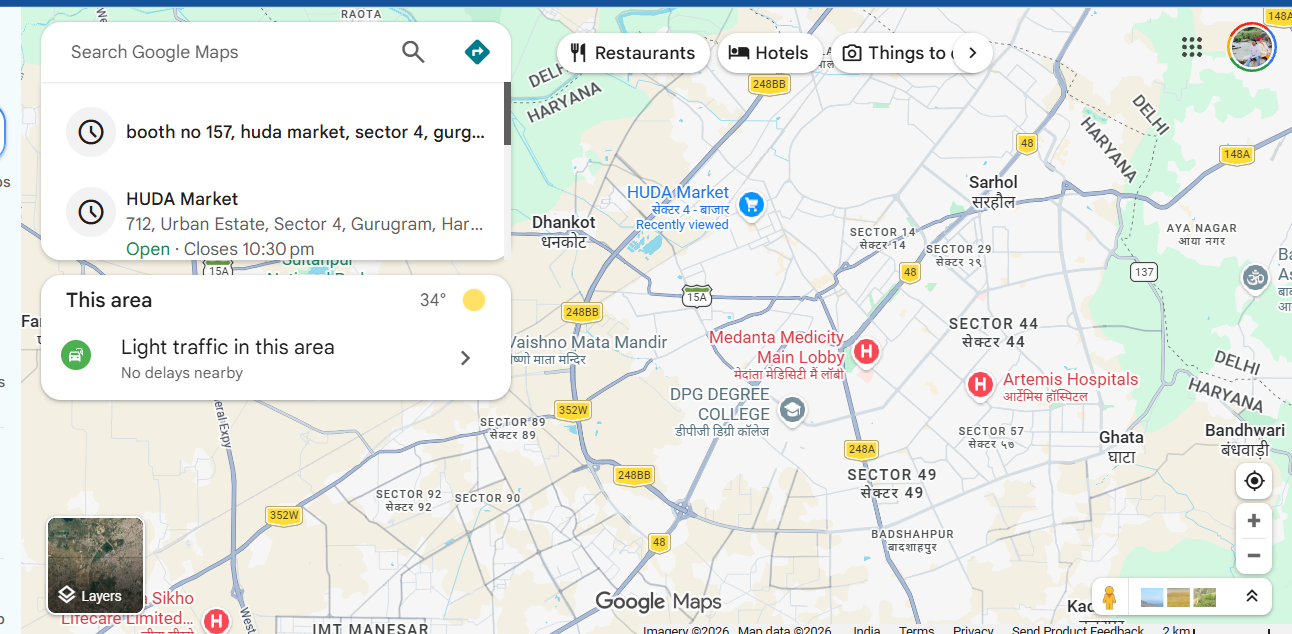Open the Terms link in footer

tap(916, 629)
